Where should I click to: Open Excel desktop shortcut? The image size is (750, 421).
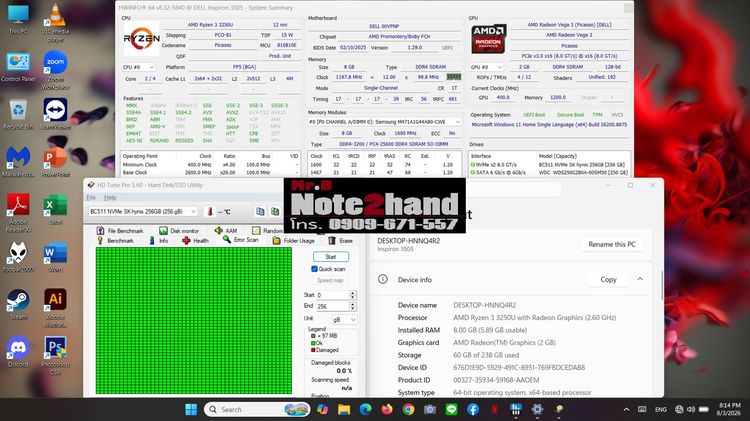click(55, 210)
